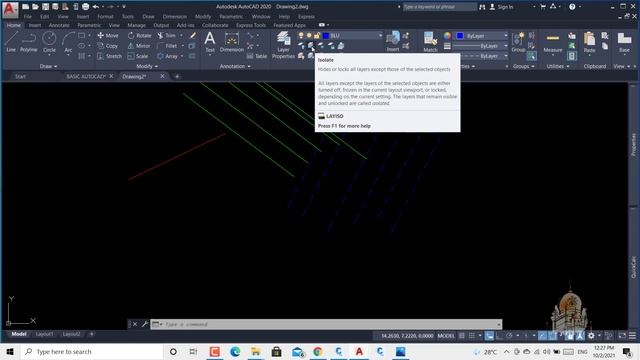Open the workspace switching gear menu
The image size is (640, 360).
591,336
